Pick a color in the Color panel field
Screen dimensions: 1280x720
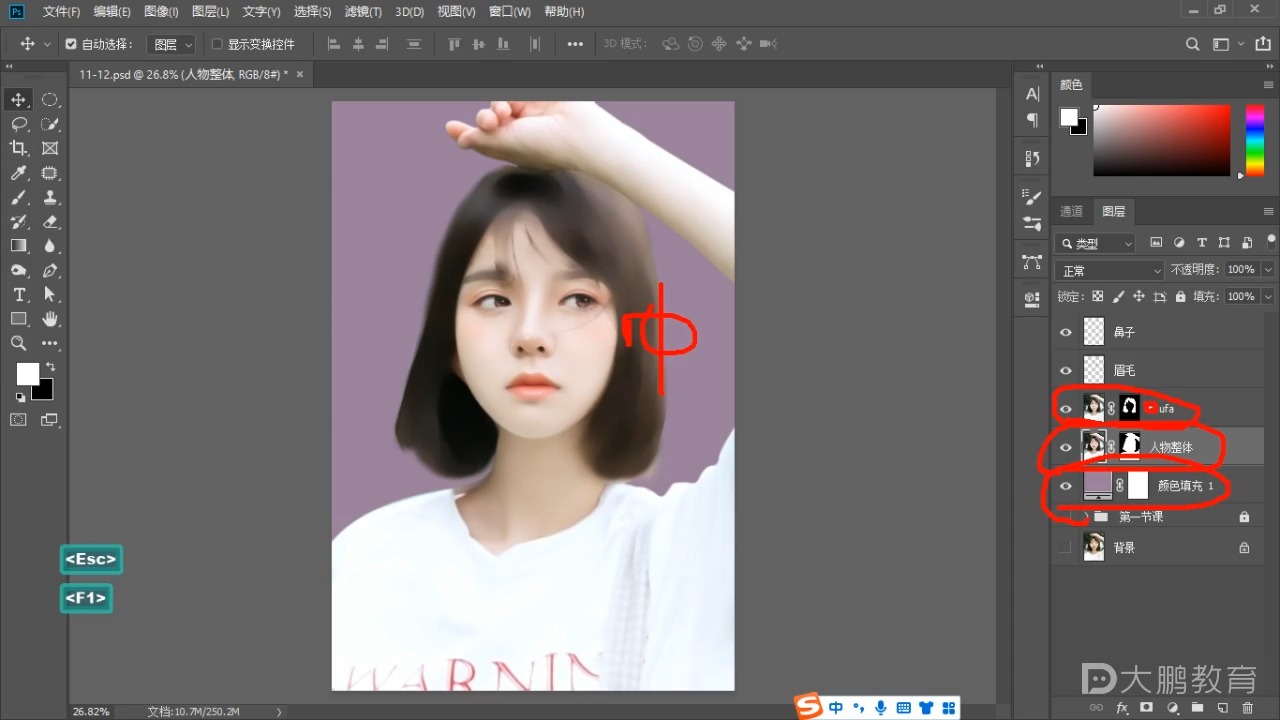1161,140
